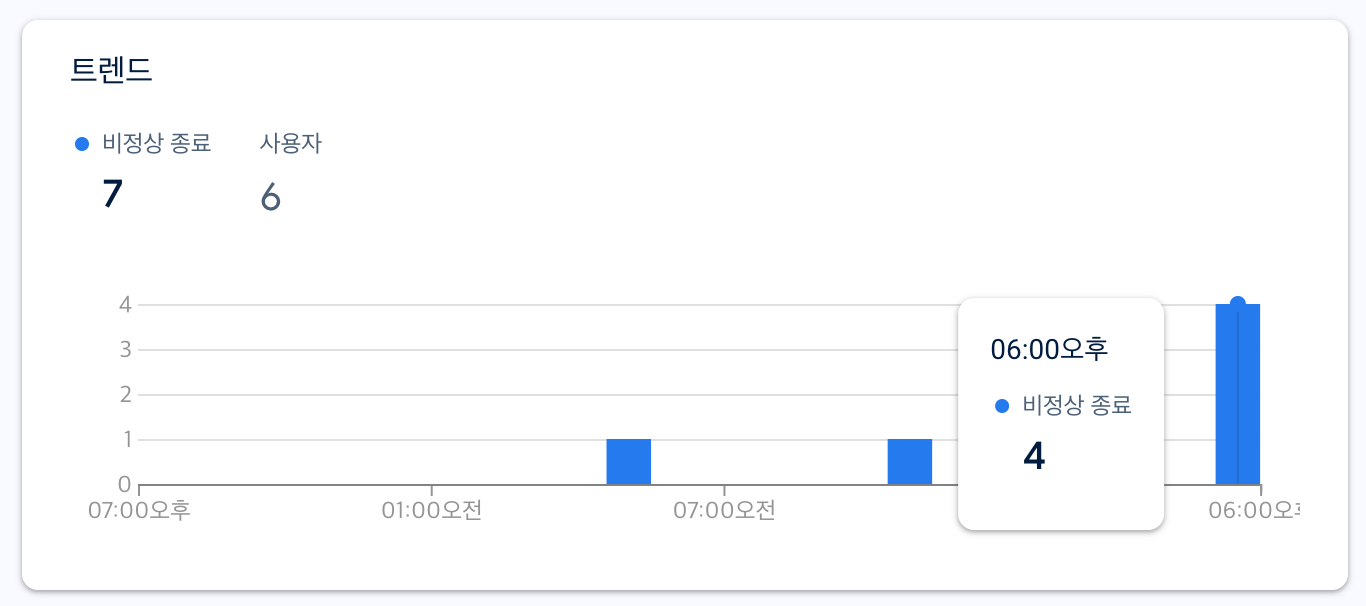This screenshot has width=1366, height=606.
Task: Toggle the 비정상 종료 series in the top legend
Action: [x=156, y=144]
